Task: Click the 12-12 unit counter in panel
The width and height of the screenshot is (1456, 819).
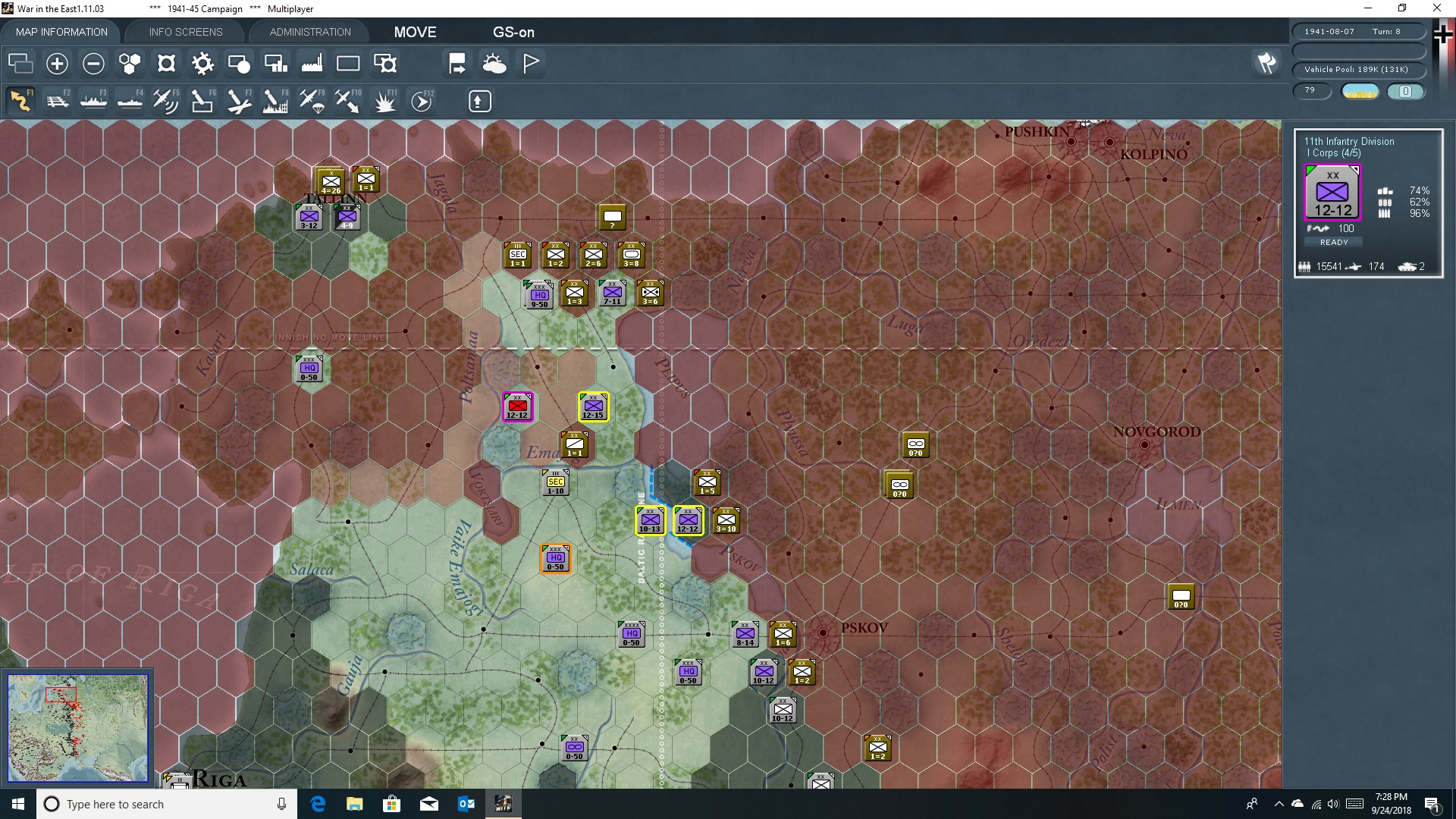Action: pos(1332,192)
